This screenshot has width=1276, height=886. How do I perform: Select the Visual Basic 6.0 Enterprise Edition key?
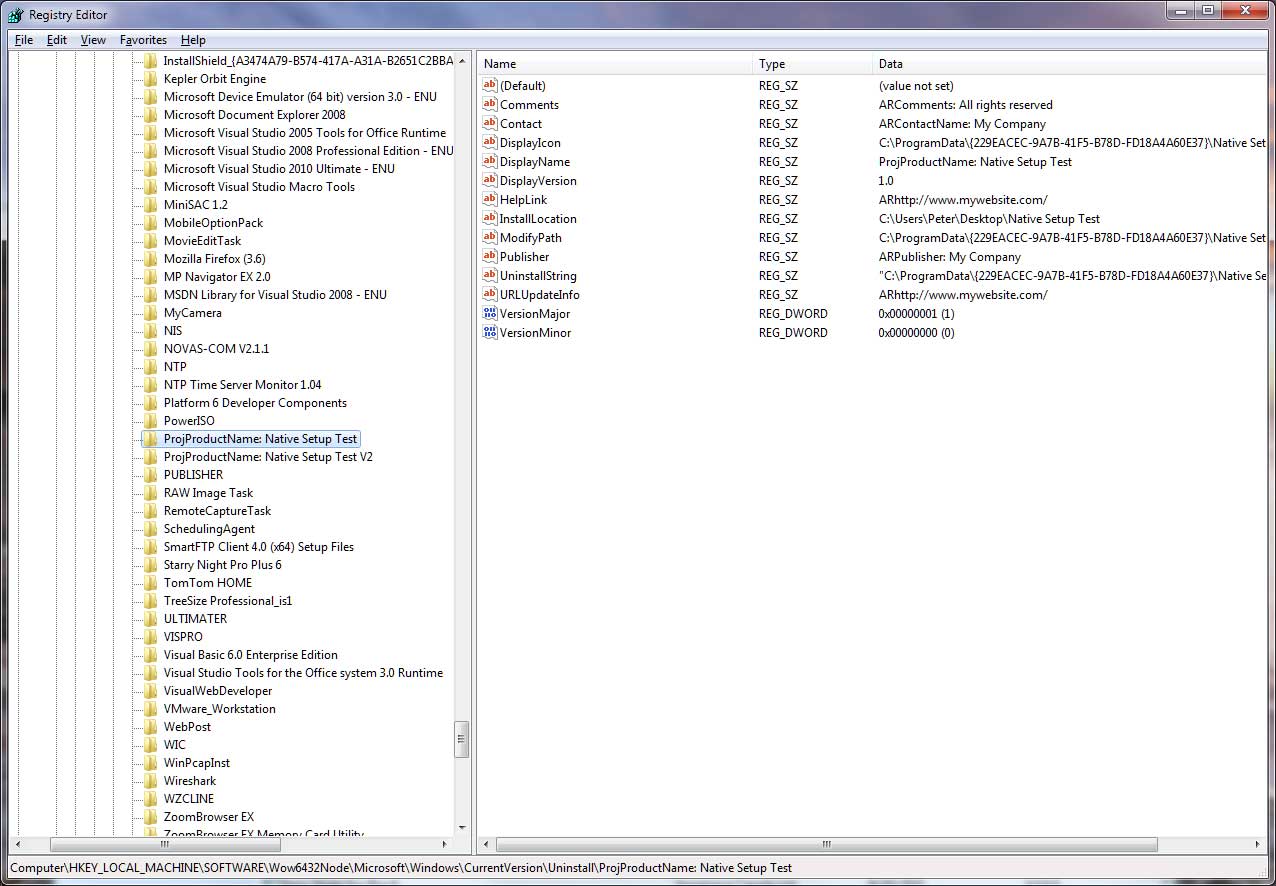250,655
